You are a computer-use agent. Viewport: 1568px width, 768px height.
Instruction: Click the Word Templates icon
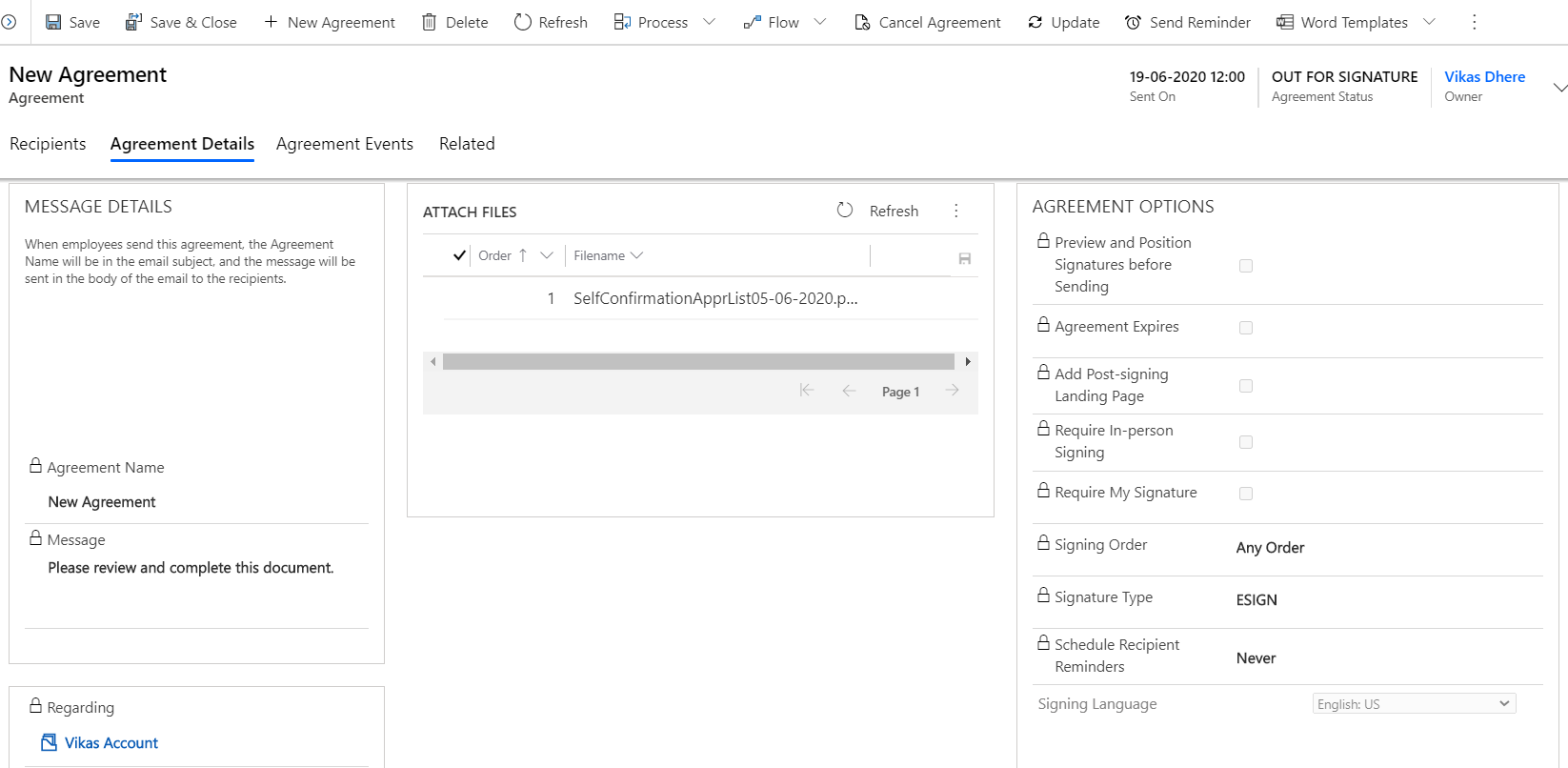click(x=1285, y=22)
